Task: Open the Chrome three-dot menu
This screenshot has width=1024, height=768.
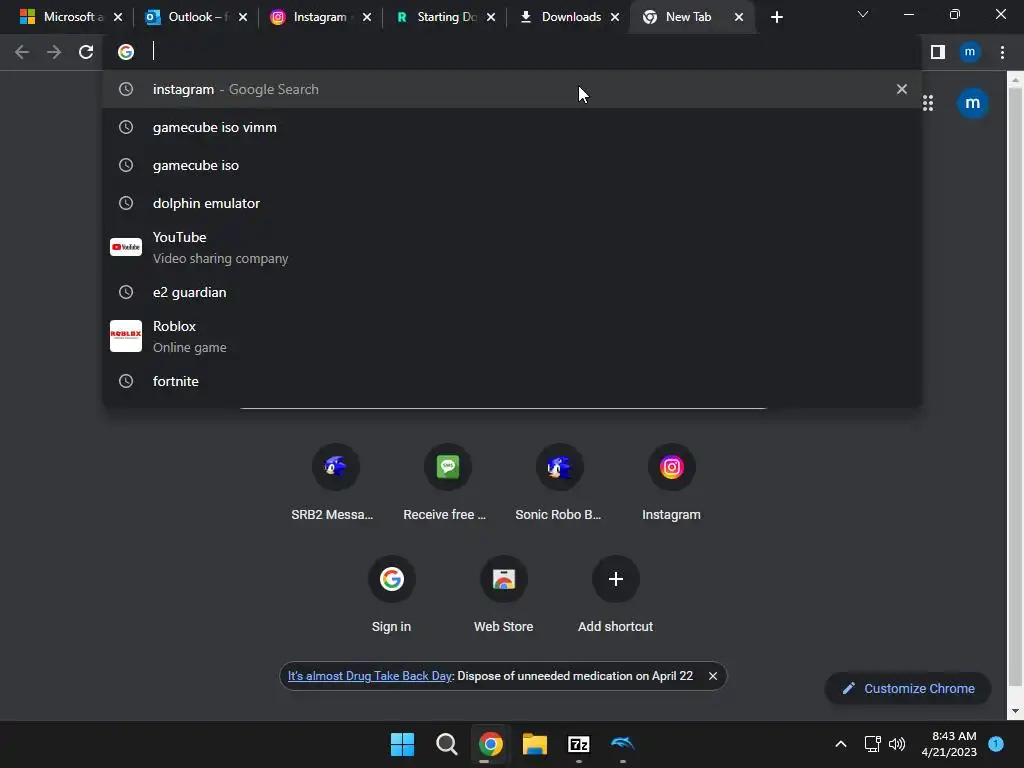Action: 1002,52
